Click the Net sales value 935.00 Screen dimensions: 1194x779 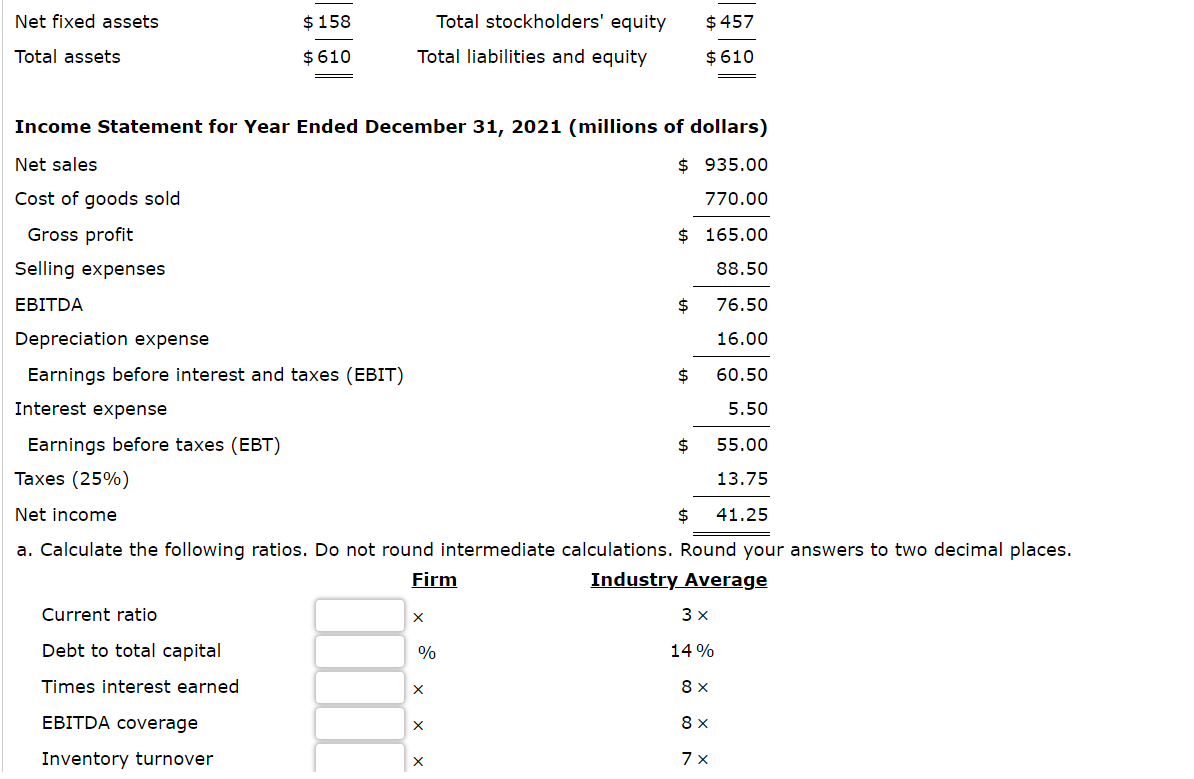(x=736, y=164)
